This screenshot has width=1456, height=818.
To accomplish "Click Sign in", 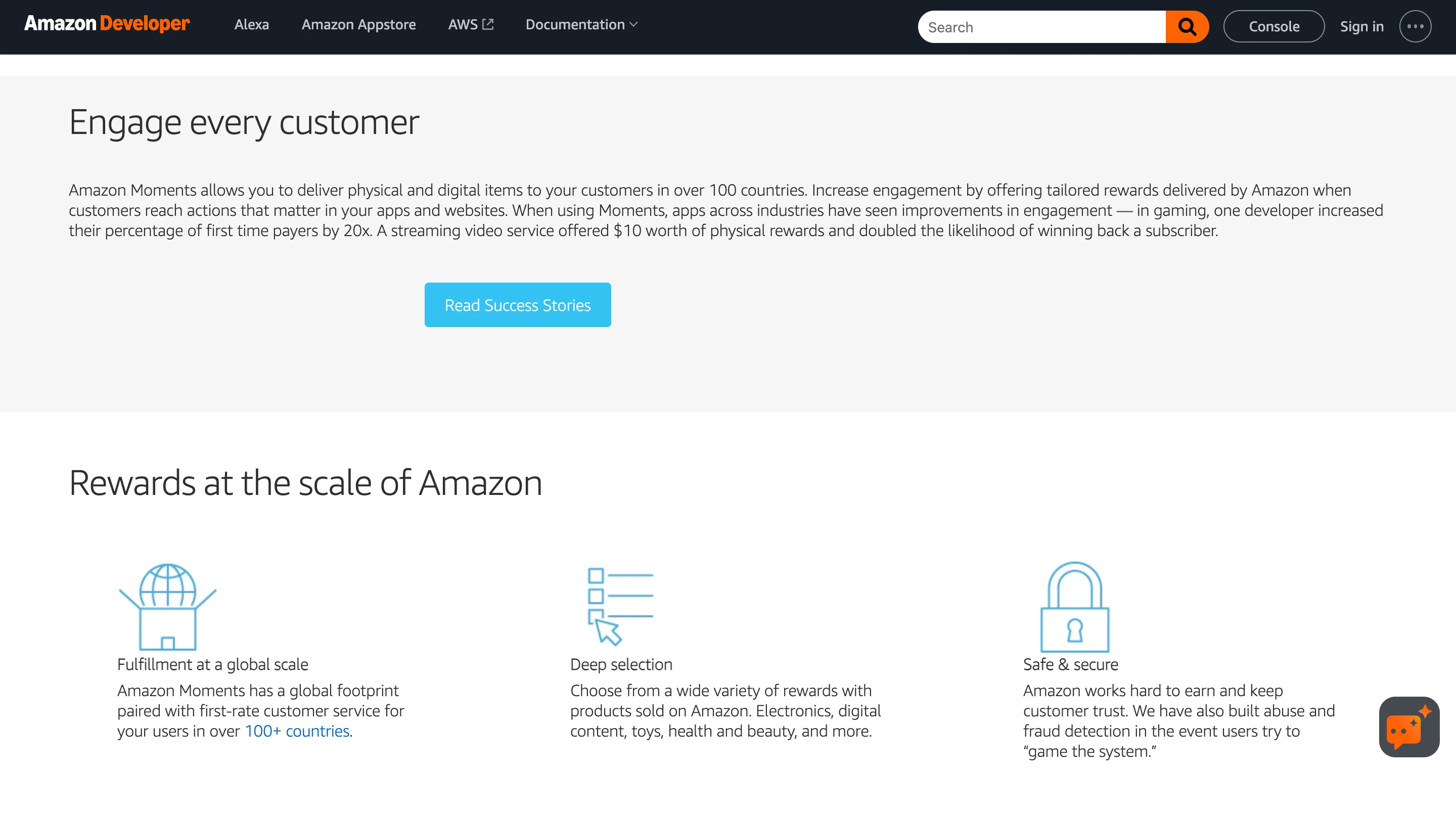I will (1361, 26).
